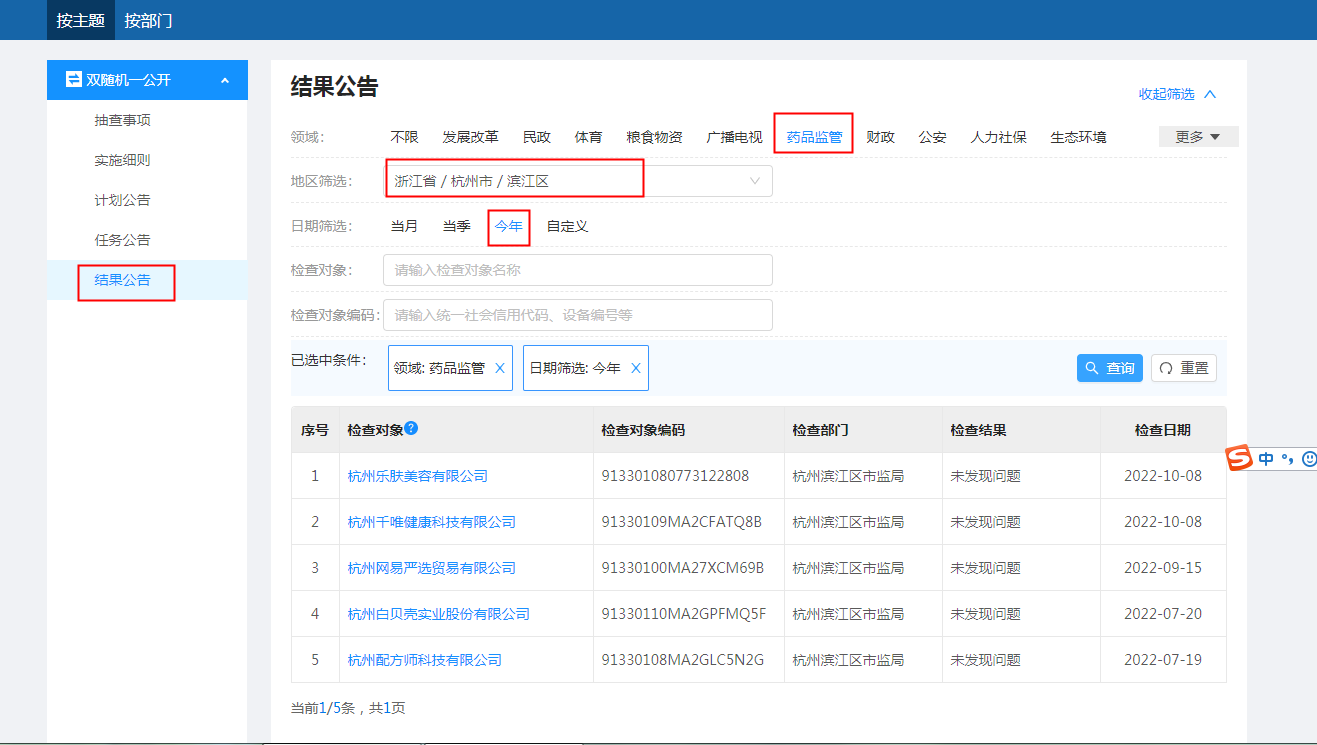Click the 双随机一公开 swap icon in sidebar

(x=73, y=79)
